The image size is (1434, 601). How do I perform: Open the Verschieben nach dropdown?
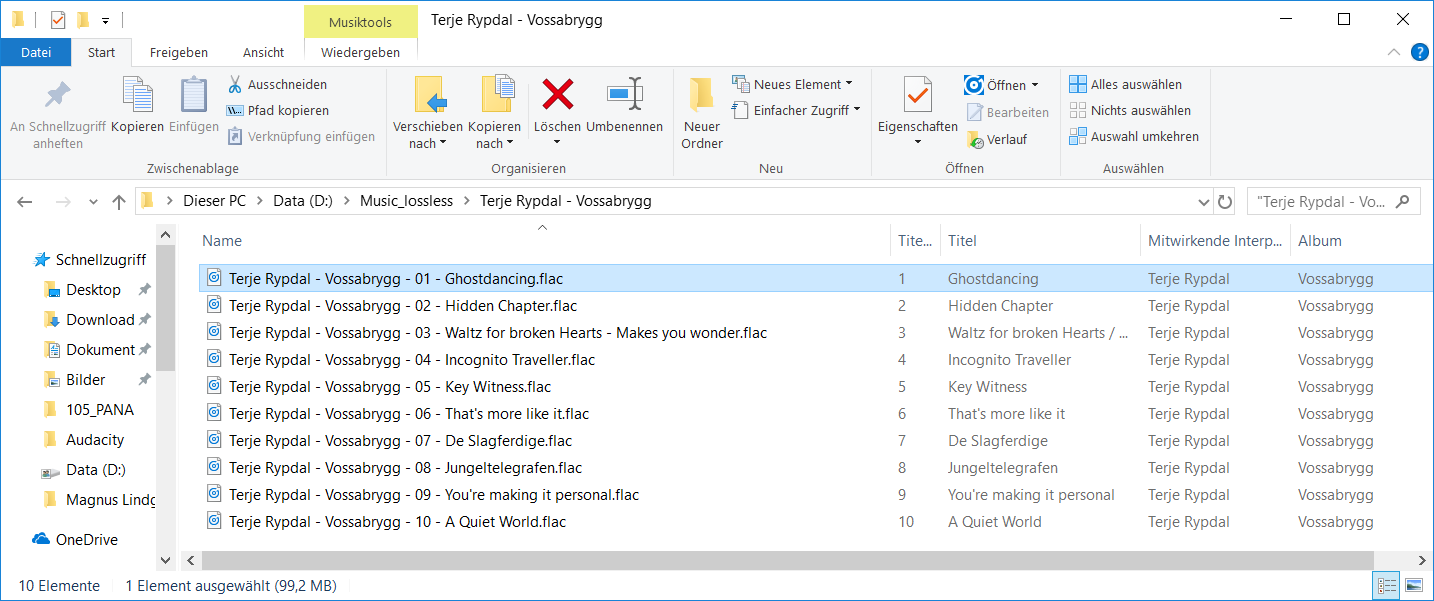tap(428, 135)
